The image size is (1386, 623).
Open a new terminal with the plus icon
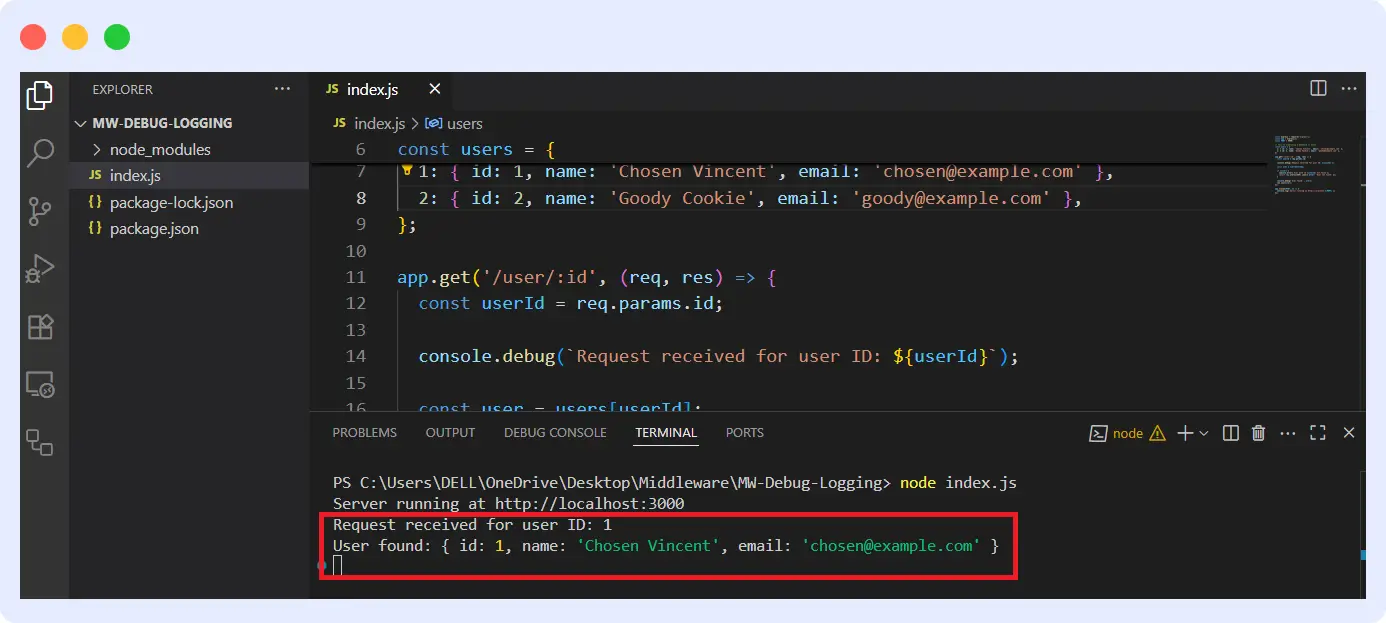coord(1184,432)
